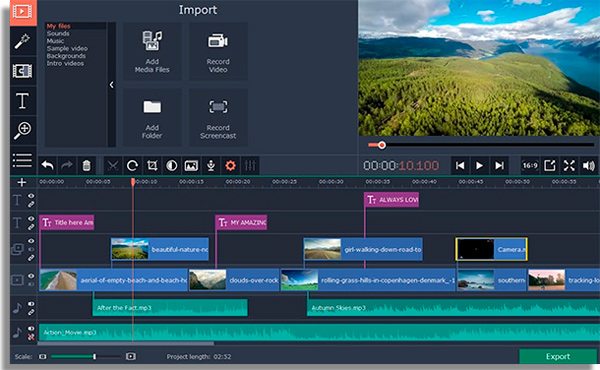Toggle link on top title track
Image resolution: width=600 pixels, height=370 pixels.
pos(31,204)
